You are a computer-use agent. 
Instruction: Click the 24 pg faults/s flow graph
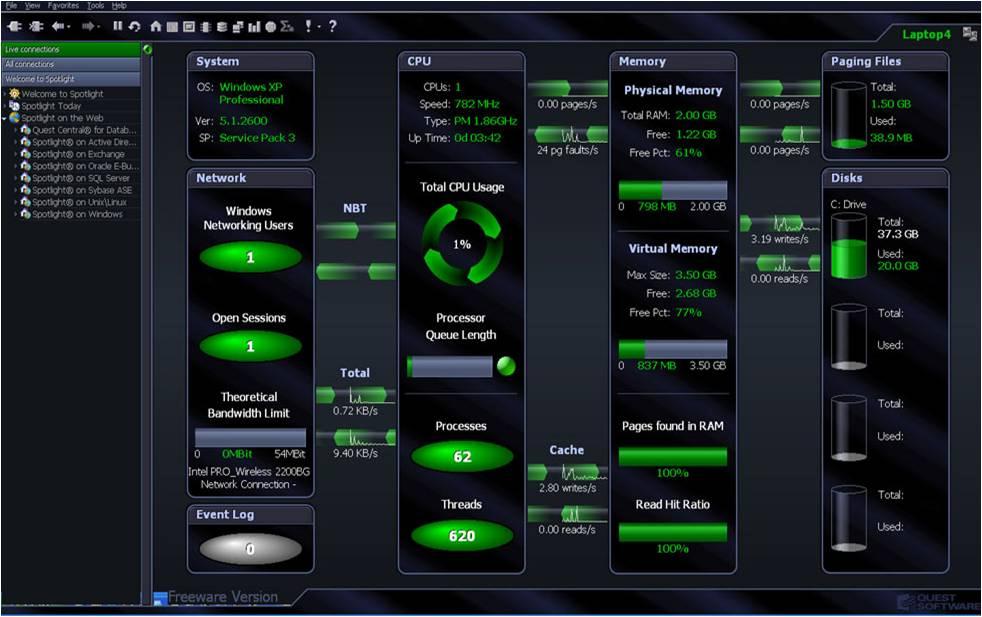click(568, 135)
